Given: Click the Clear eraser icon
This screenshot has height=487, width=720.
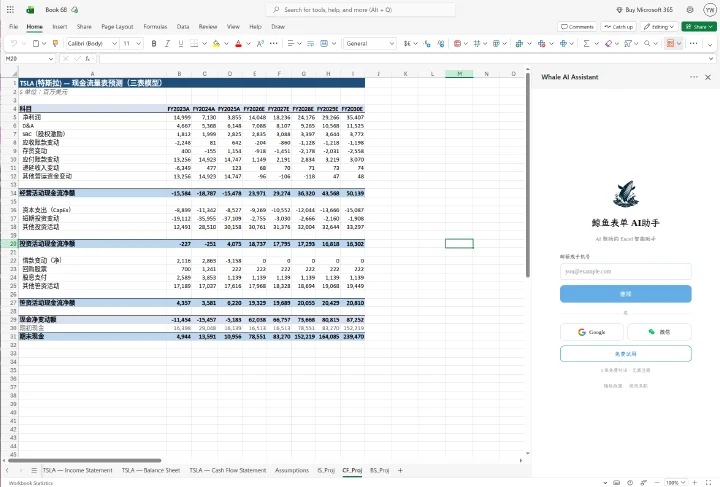Looking at the screenshot, I should pyautogui.click(x=608, y=44).
